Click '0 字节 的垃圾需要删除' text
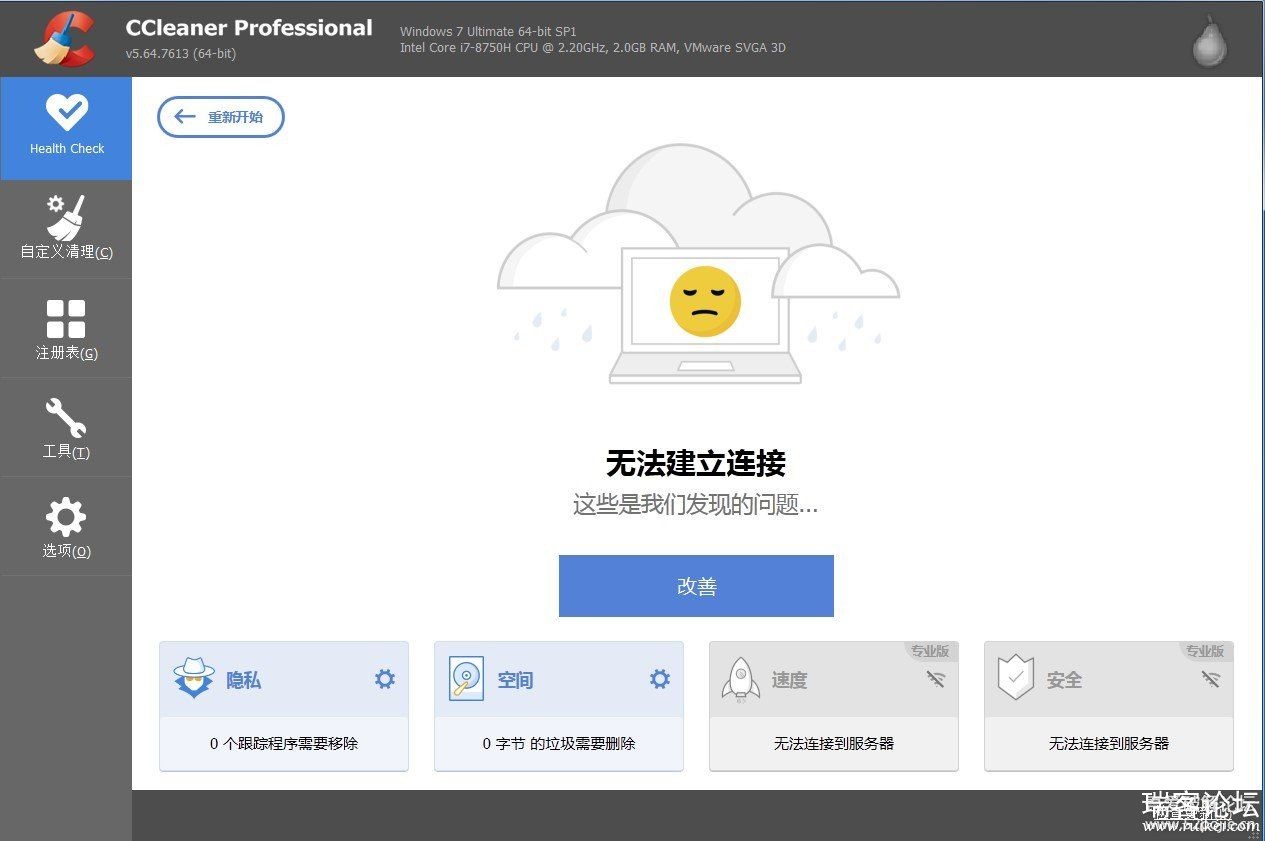 click(559, 744)
